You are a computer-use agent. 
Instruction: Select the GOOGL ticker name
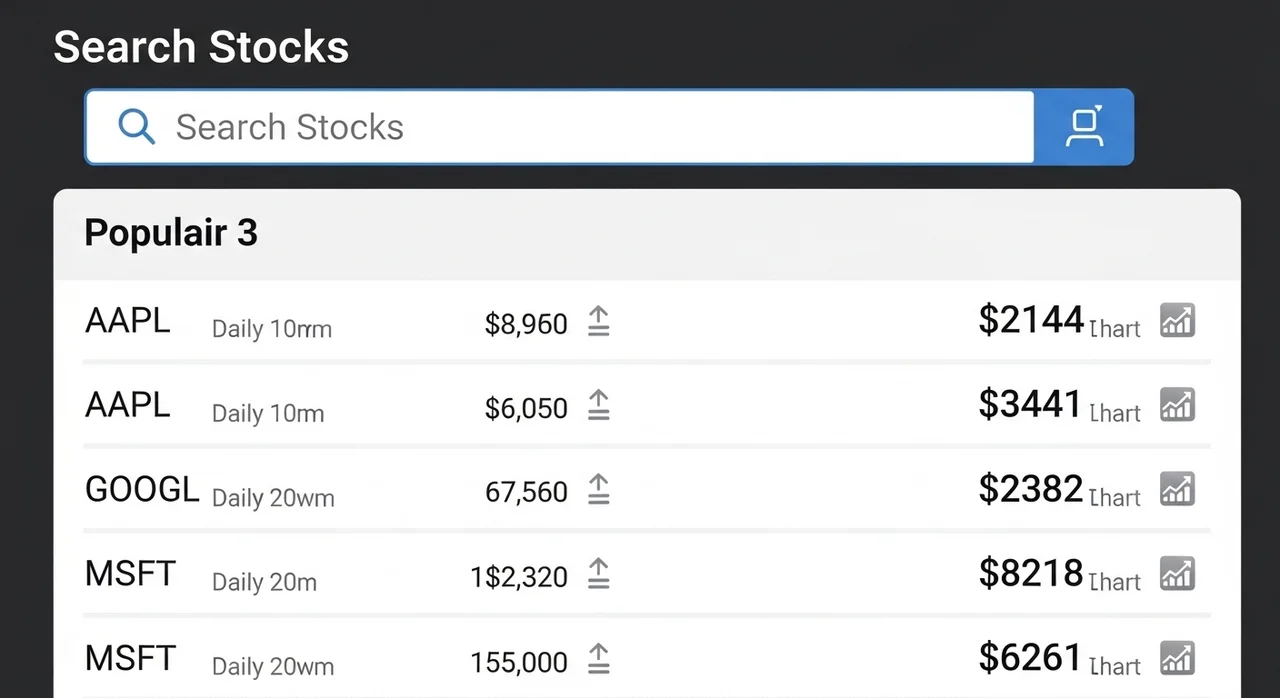click(142, 490)
